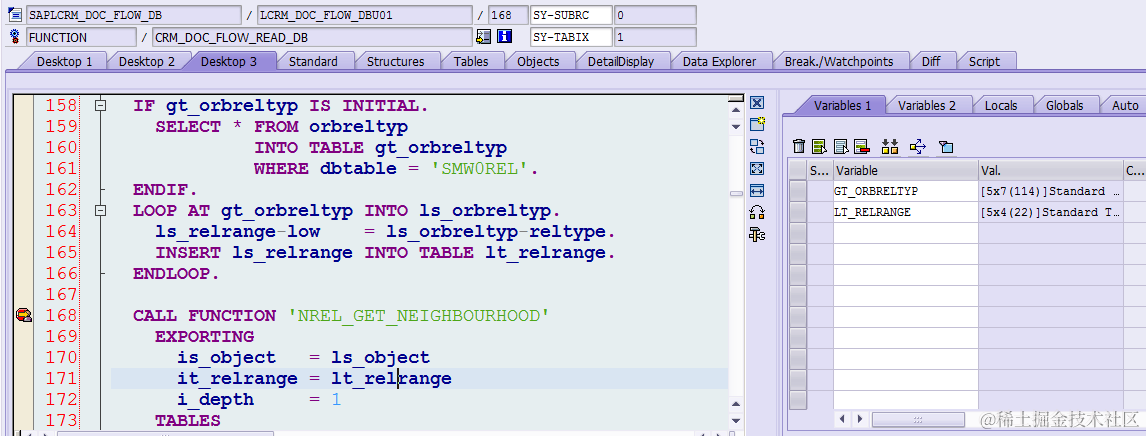Open the Standard tab
The width and height of the screenshot is (1146, 436).
click(313, 61)
